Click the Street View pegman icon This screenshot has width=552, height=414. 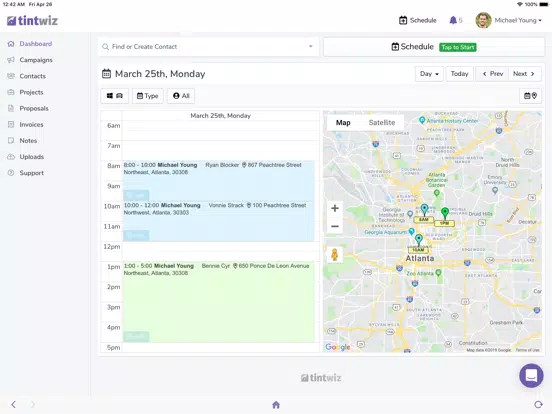[335, 255]
